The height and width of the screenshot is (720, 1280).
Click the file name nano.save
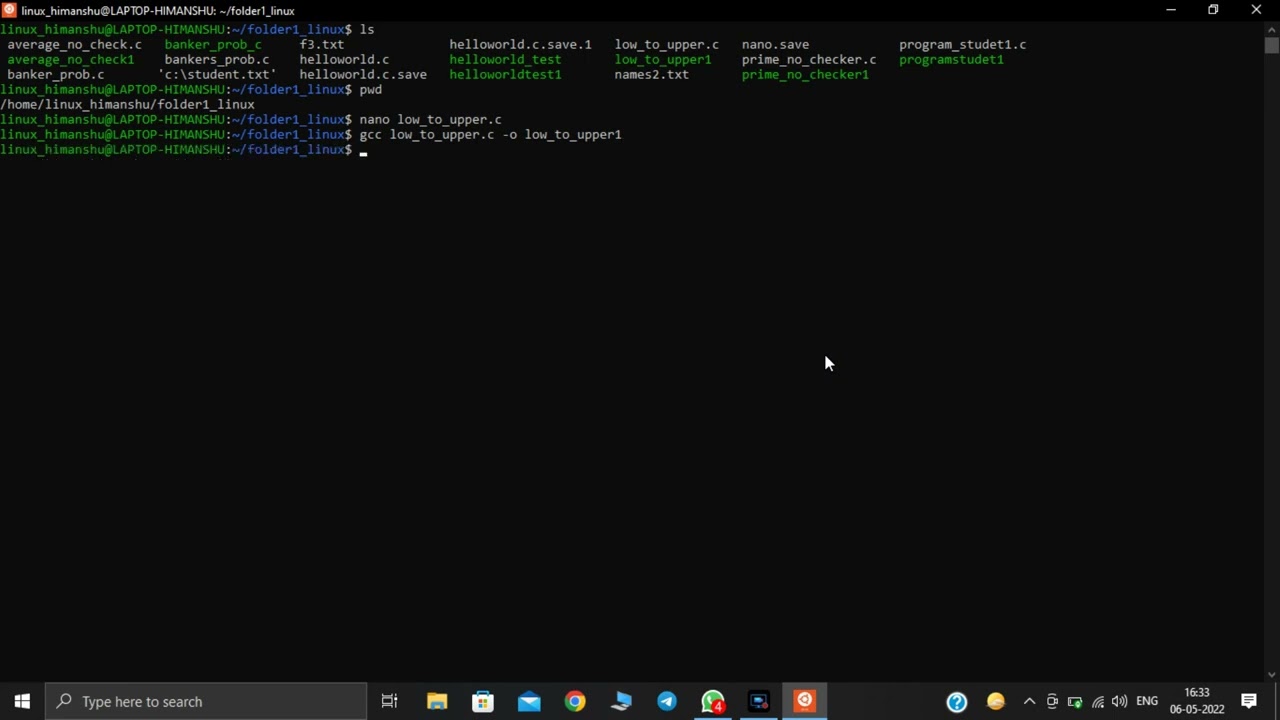pos(775,44)
